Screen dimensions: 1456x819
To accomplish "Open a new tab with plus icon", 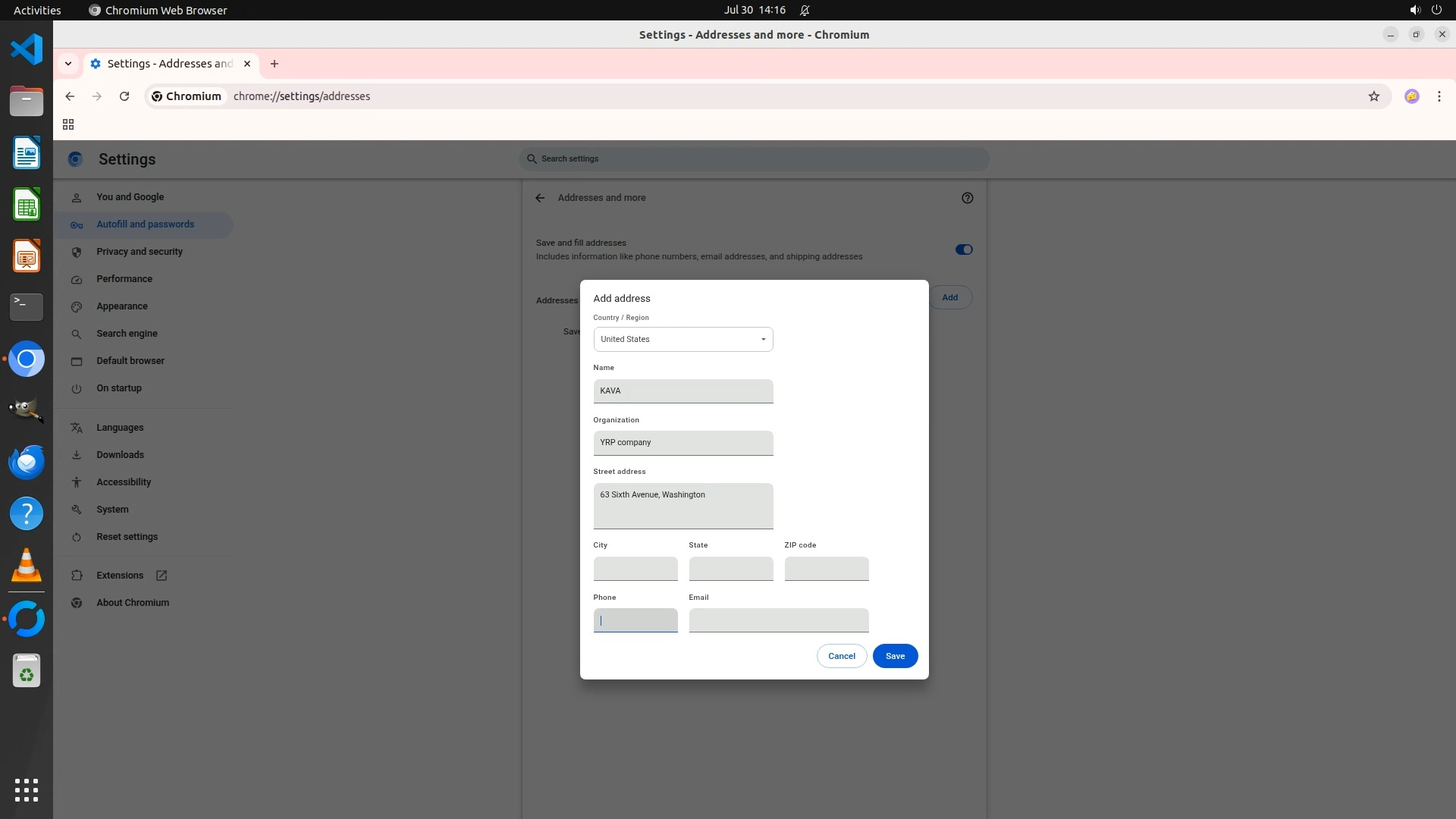I will click(275, 64).
